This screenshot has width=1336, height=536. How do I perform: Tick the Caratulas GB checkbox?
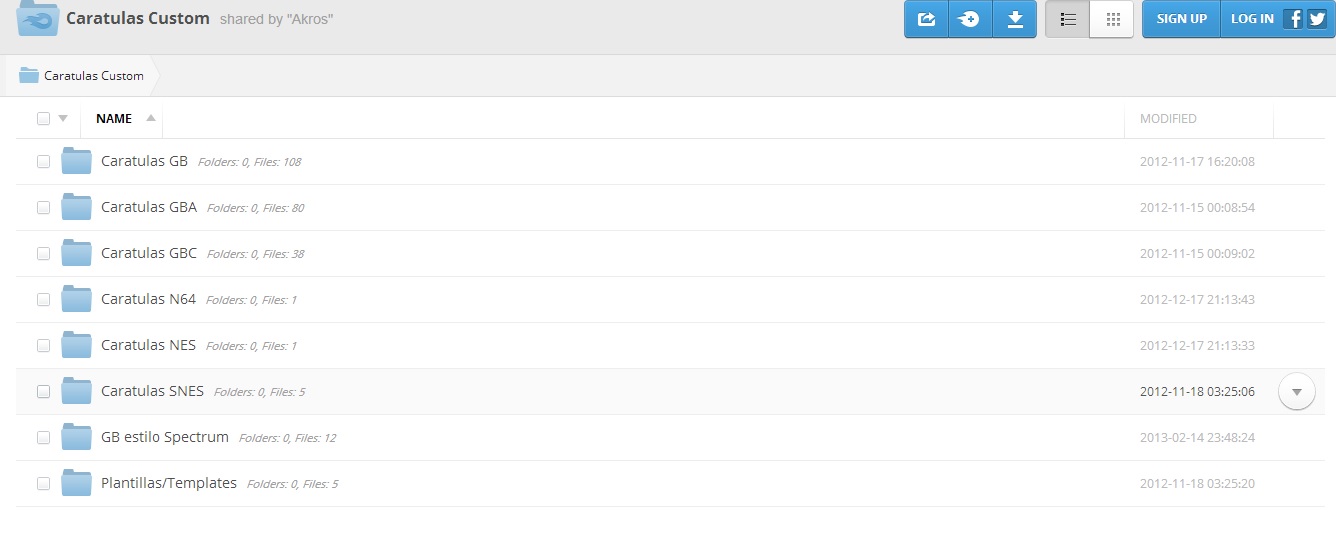pyautogui.click(x=43, y=161)
